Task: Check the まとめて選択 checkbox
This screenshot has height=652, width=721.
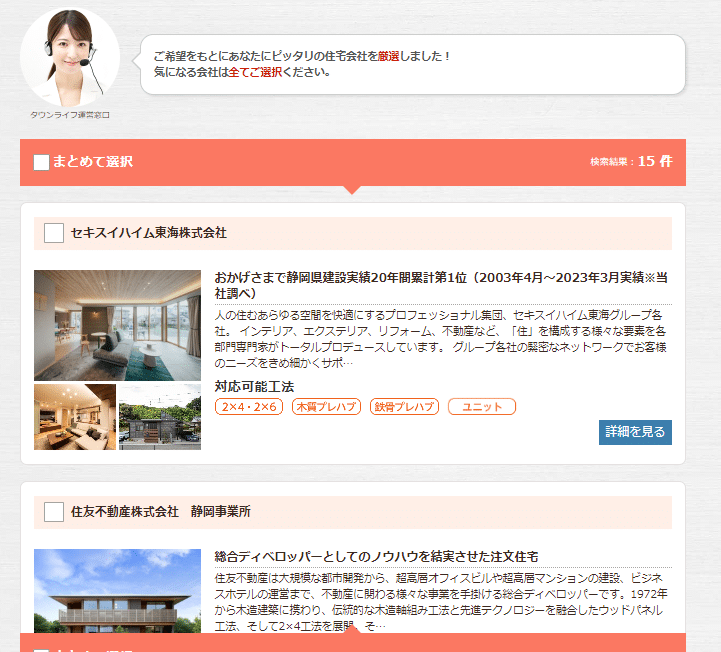Action: [x=41, y=162]
